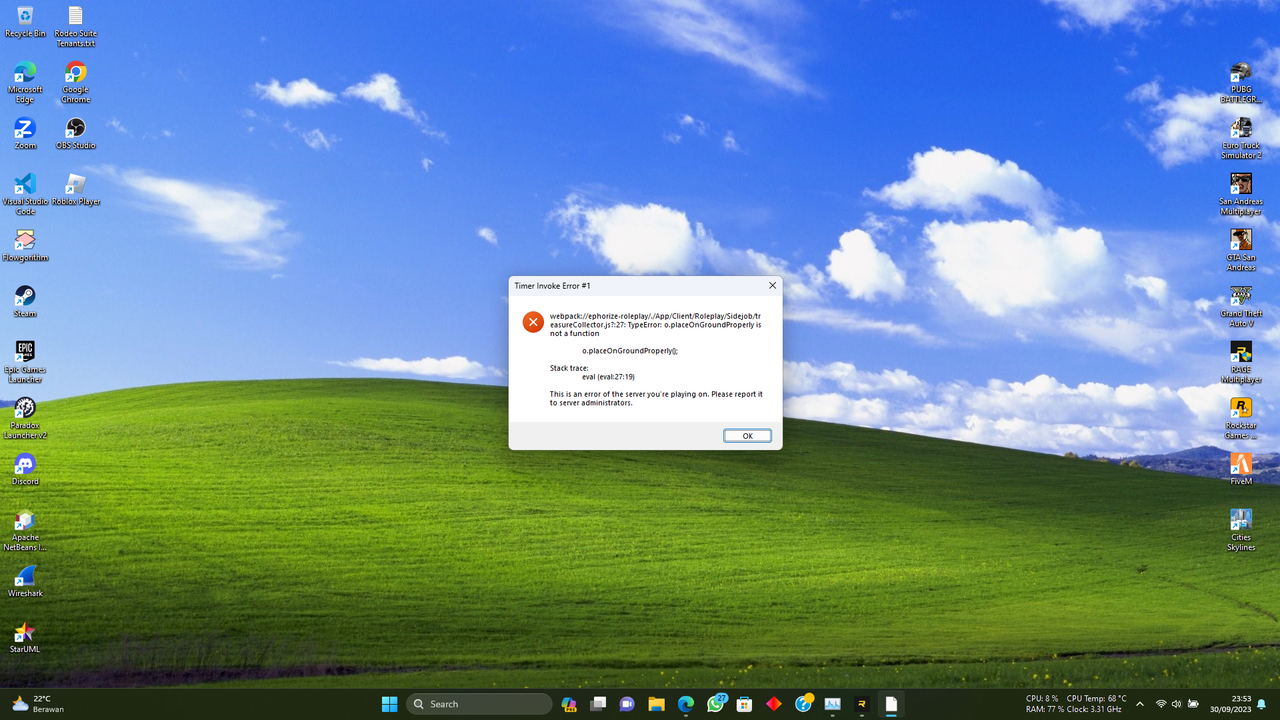Select the StarUML desktop shortcut

[25, 637]
